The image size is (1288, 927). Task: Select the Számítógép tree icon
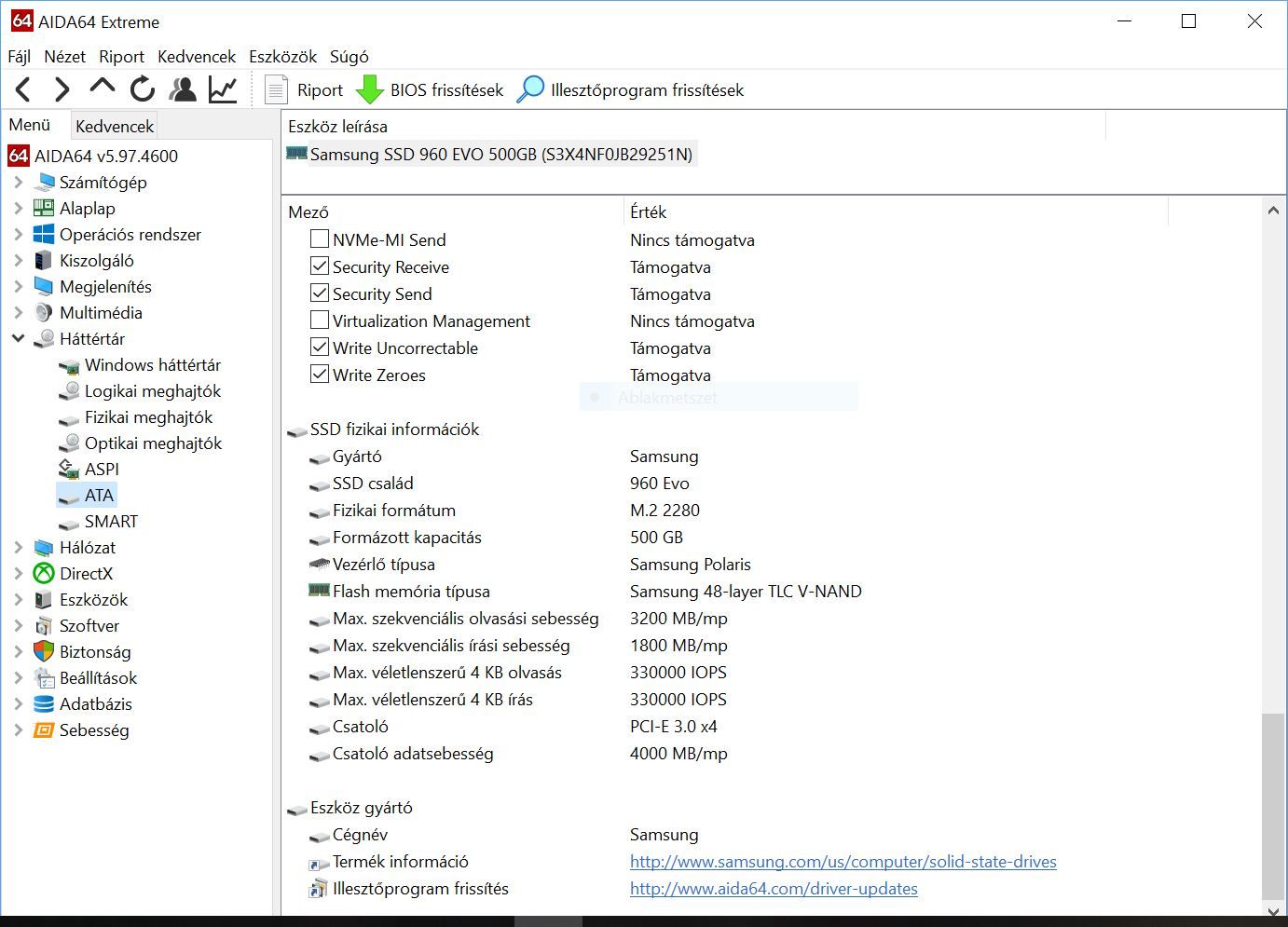(x=44, y=182)
